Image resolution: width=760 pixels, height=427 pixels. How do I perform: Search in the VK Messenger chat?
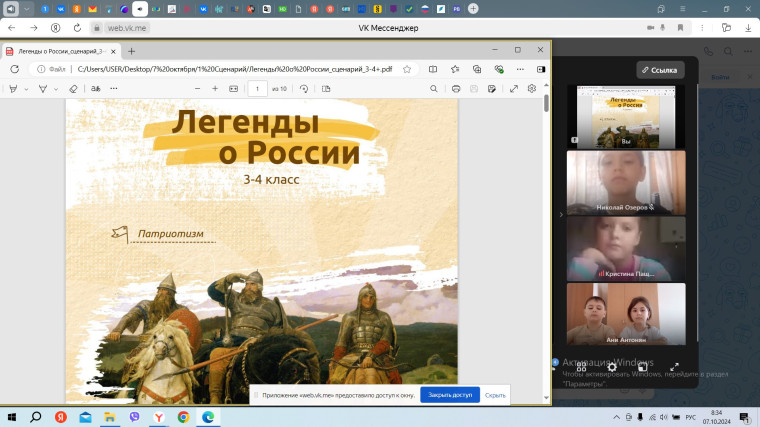[728, 51]
